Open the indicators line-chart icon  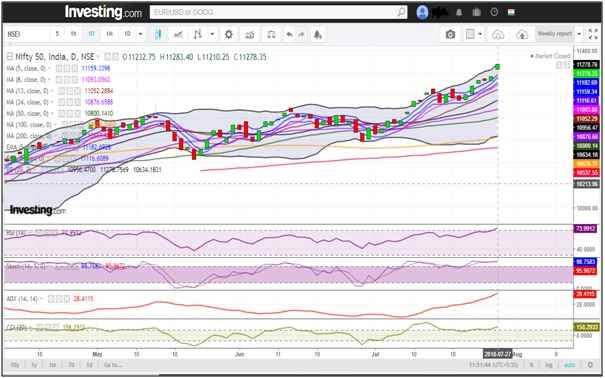(178, 35)
